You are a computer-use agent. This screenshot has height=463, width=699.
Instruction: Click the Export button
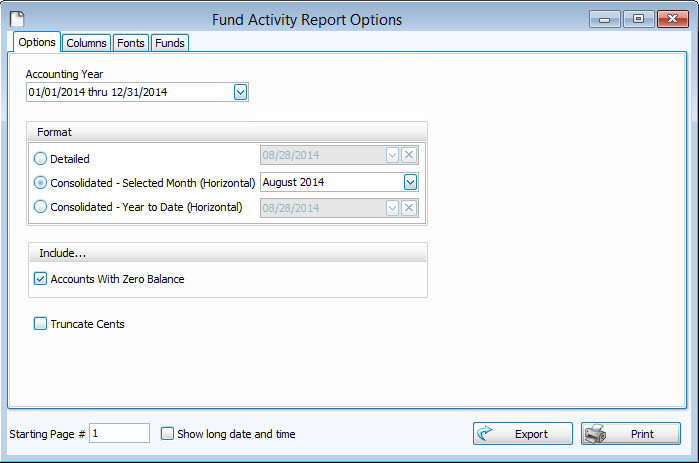pos(522,434)
